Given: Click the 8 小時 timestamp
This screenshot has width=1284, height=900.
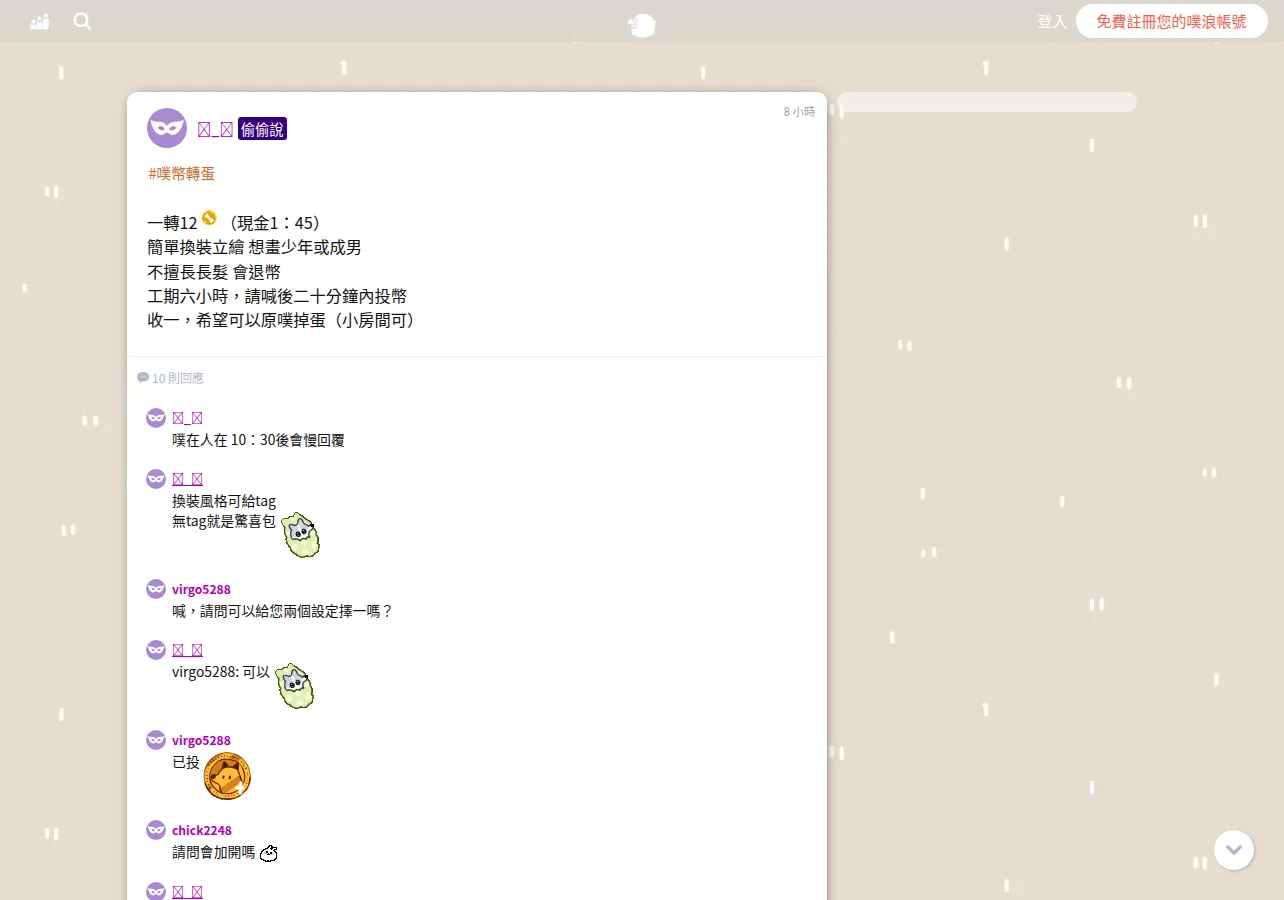Looking at the screenshot, I should point(799,112).
